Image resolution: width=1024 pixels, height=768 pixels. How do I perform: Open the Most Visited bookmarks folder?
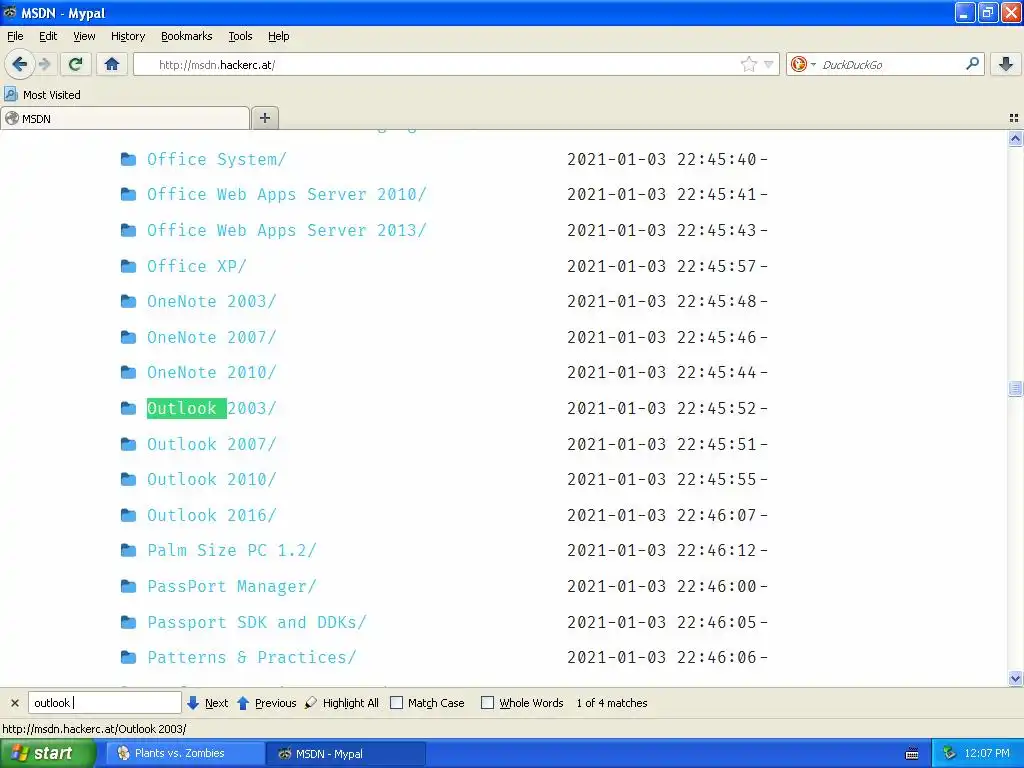click(x=42, y=95)
